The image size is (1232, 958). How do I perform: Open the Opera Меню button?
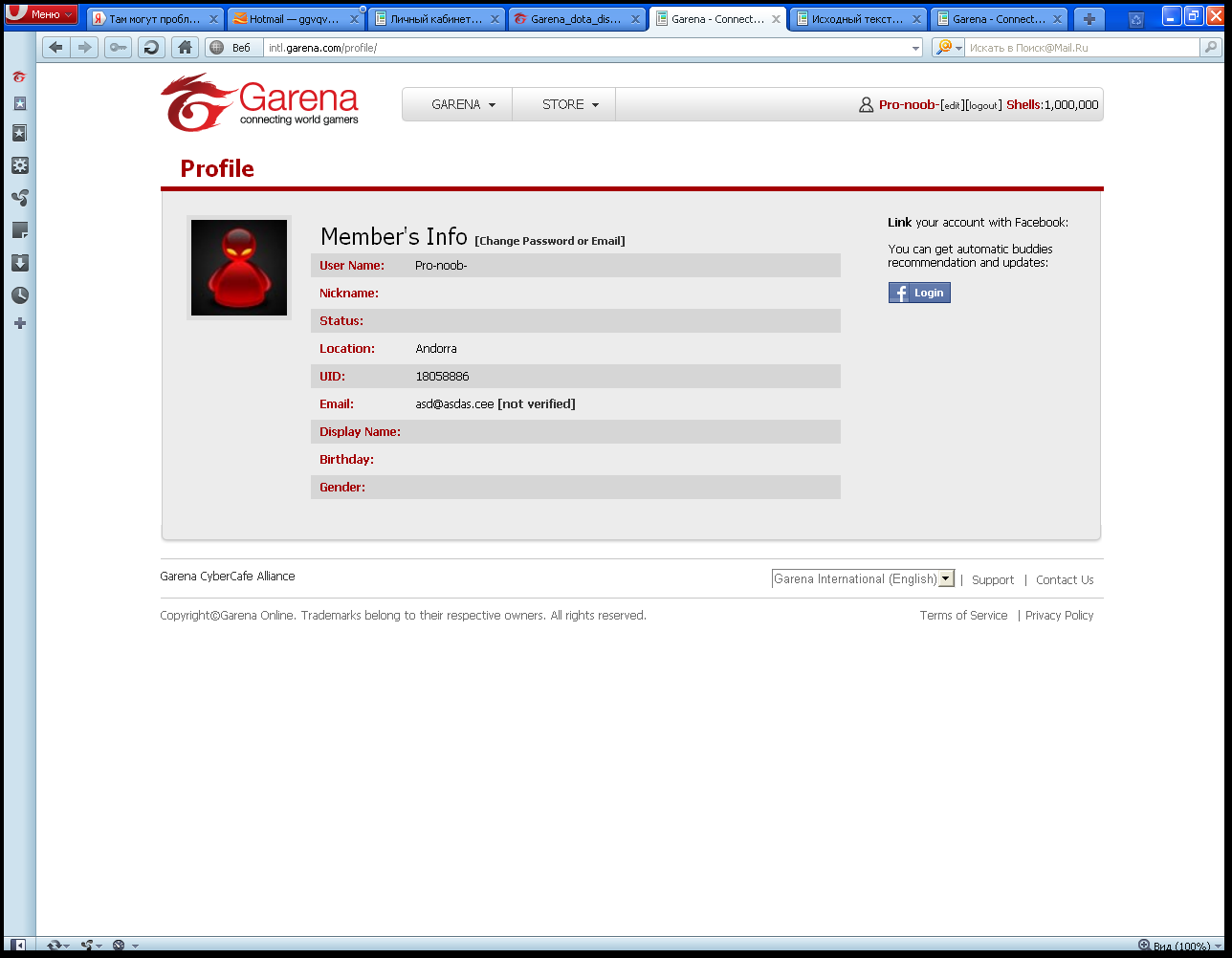click(41, 14)
